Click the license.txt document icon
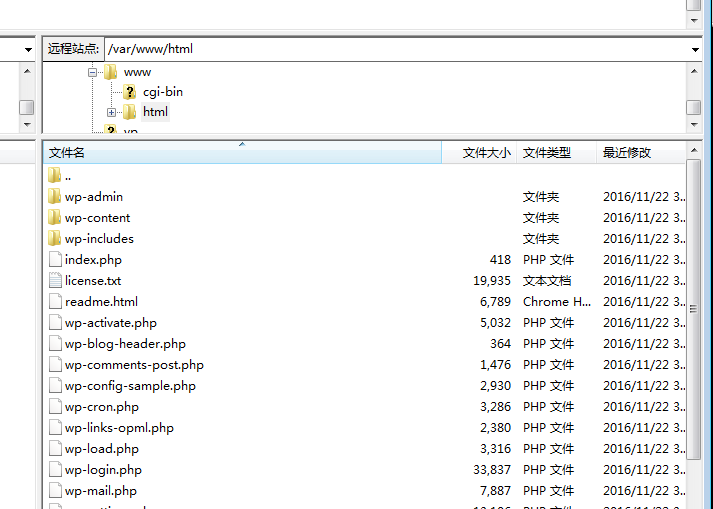The width and height of the screenshot is (713, 509). pyautogui.click(x=55, y=280)
